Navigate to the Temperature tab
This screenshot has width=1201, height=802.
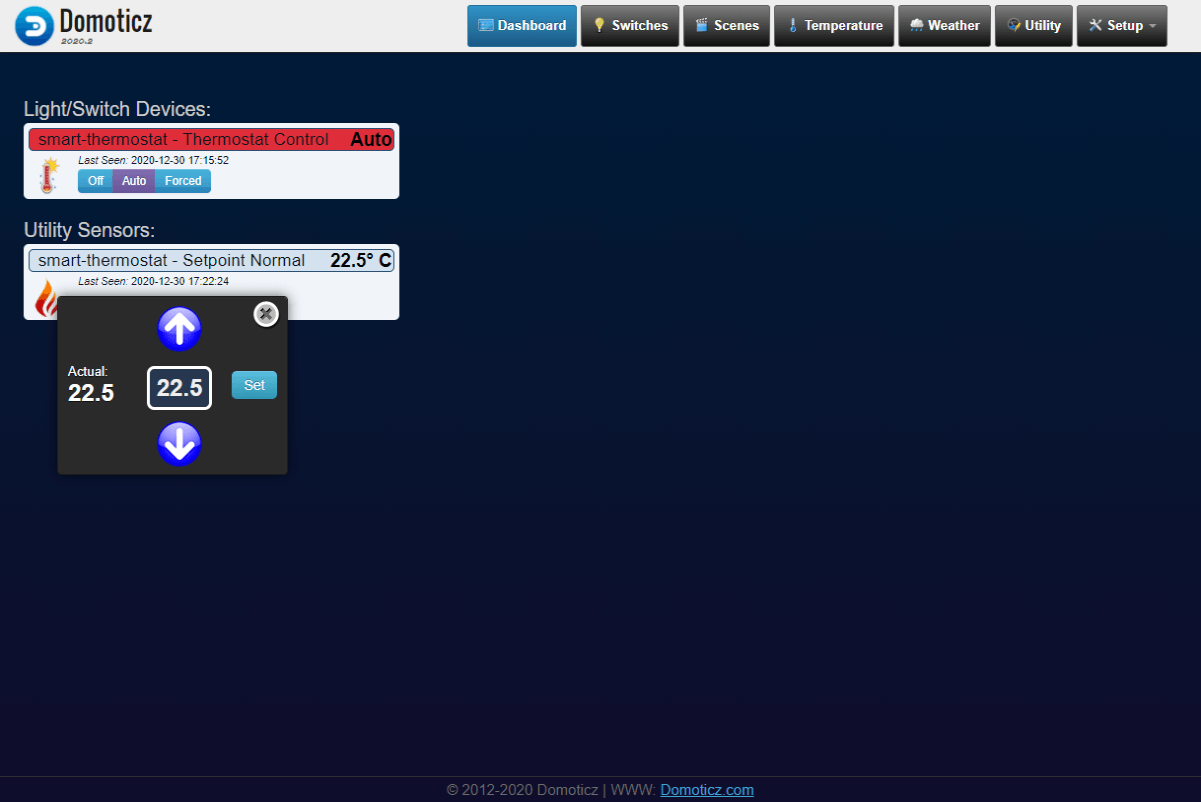point(834,26)
